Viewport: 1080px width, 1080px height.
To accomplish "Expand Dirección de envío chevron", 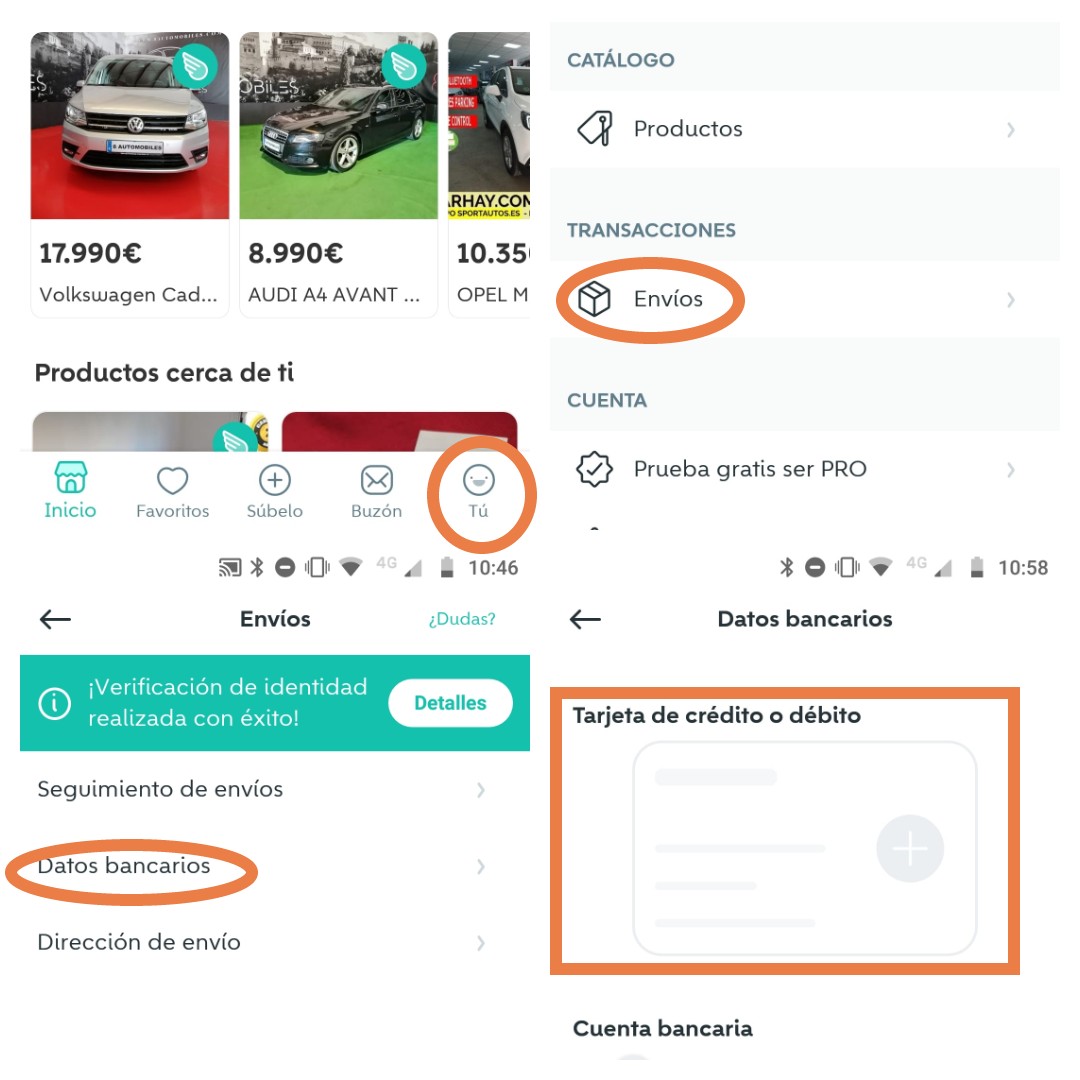I will pos(481,943).
